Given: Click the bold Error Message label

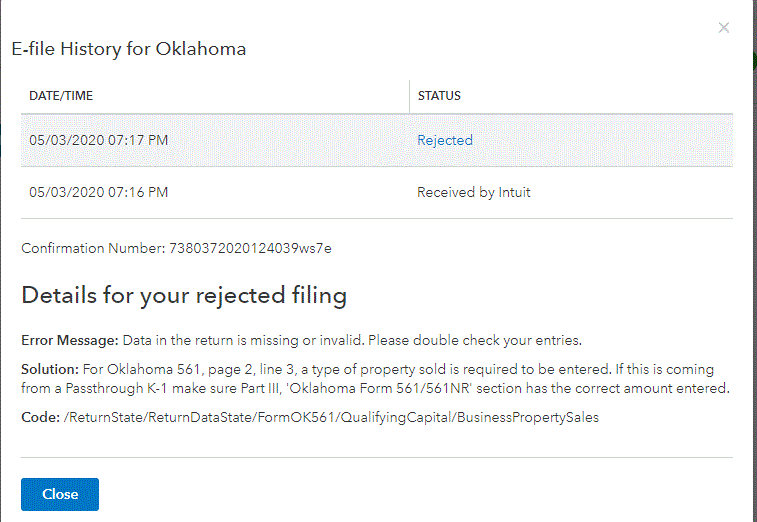Looking at the screenshot, I should tap(69, 340).
